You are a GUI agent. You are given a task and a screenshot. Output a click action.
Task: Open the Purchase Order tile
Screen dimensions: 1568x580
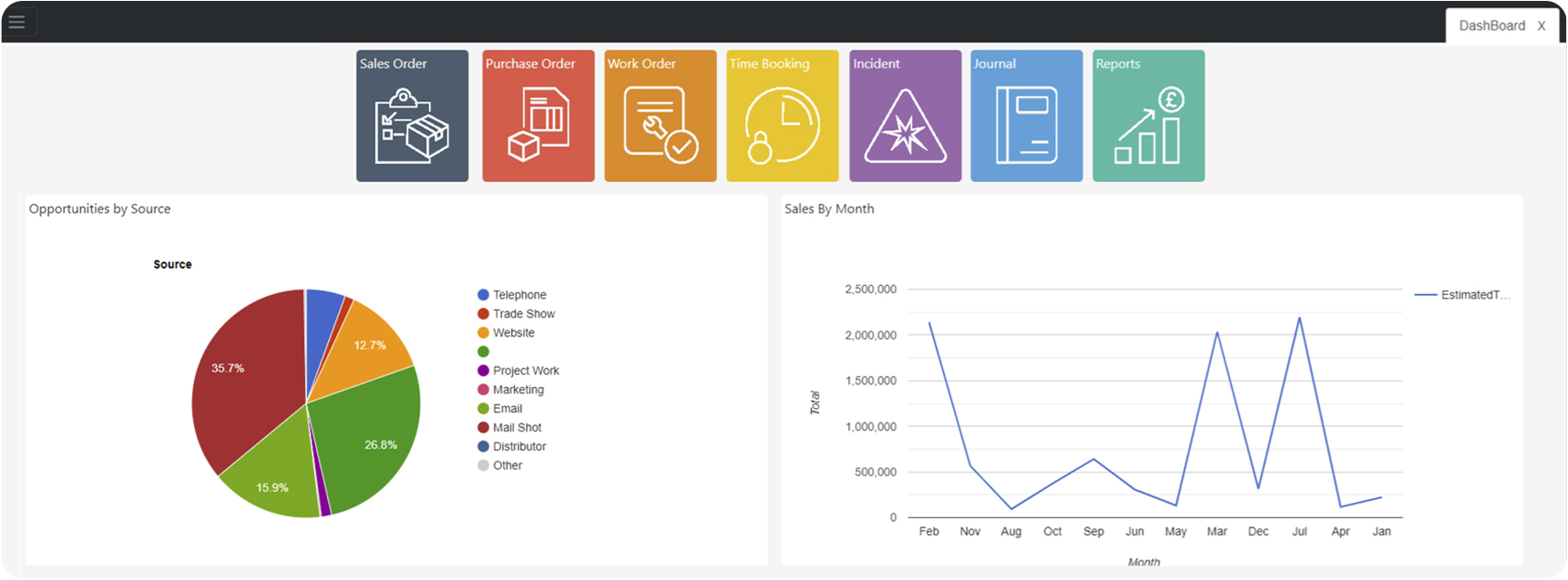click(x=538, y=117)
